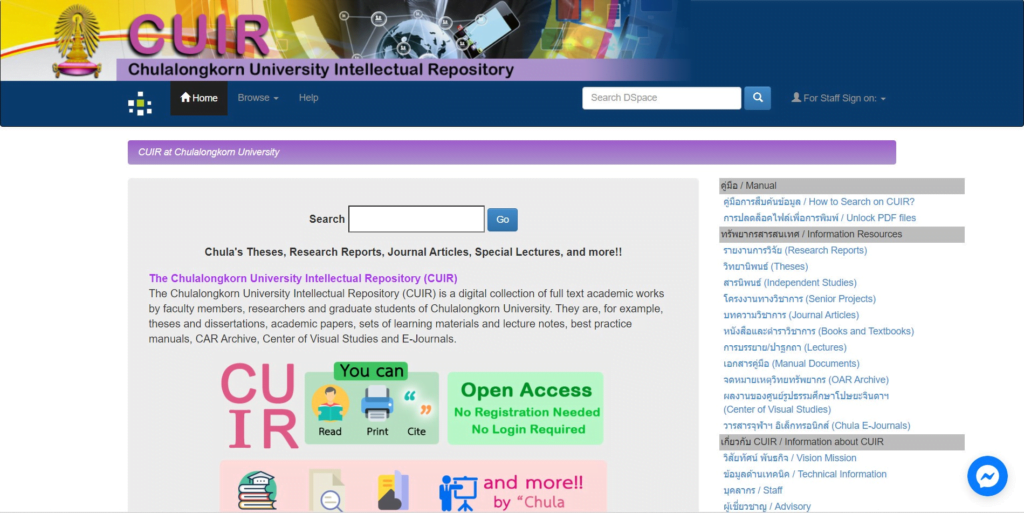
Task: Focus the Search DSpace field
Action: [x=662, y=98]
